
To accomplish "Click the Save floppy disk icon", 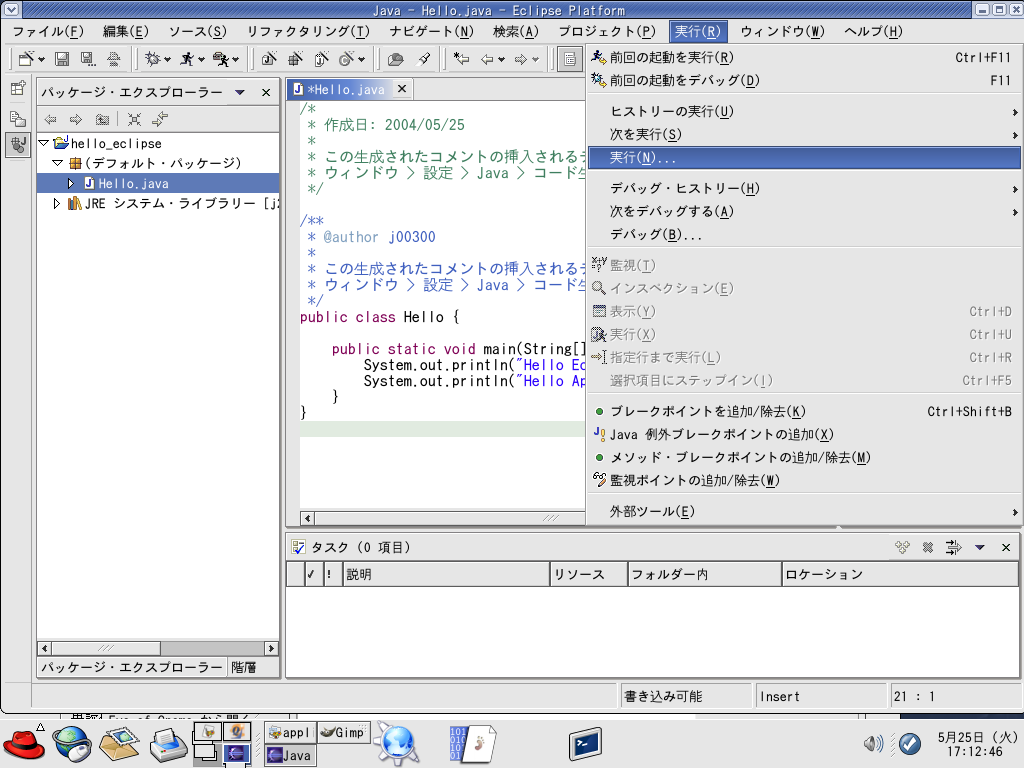I will point(62,59).
